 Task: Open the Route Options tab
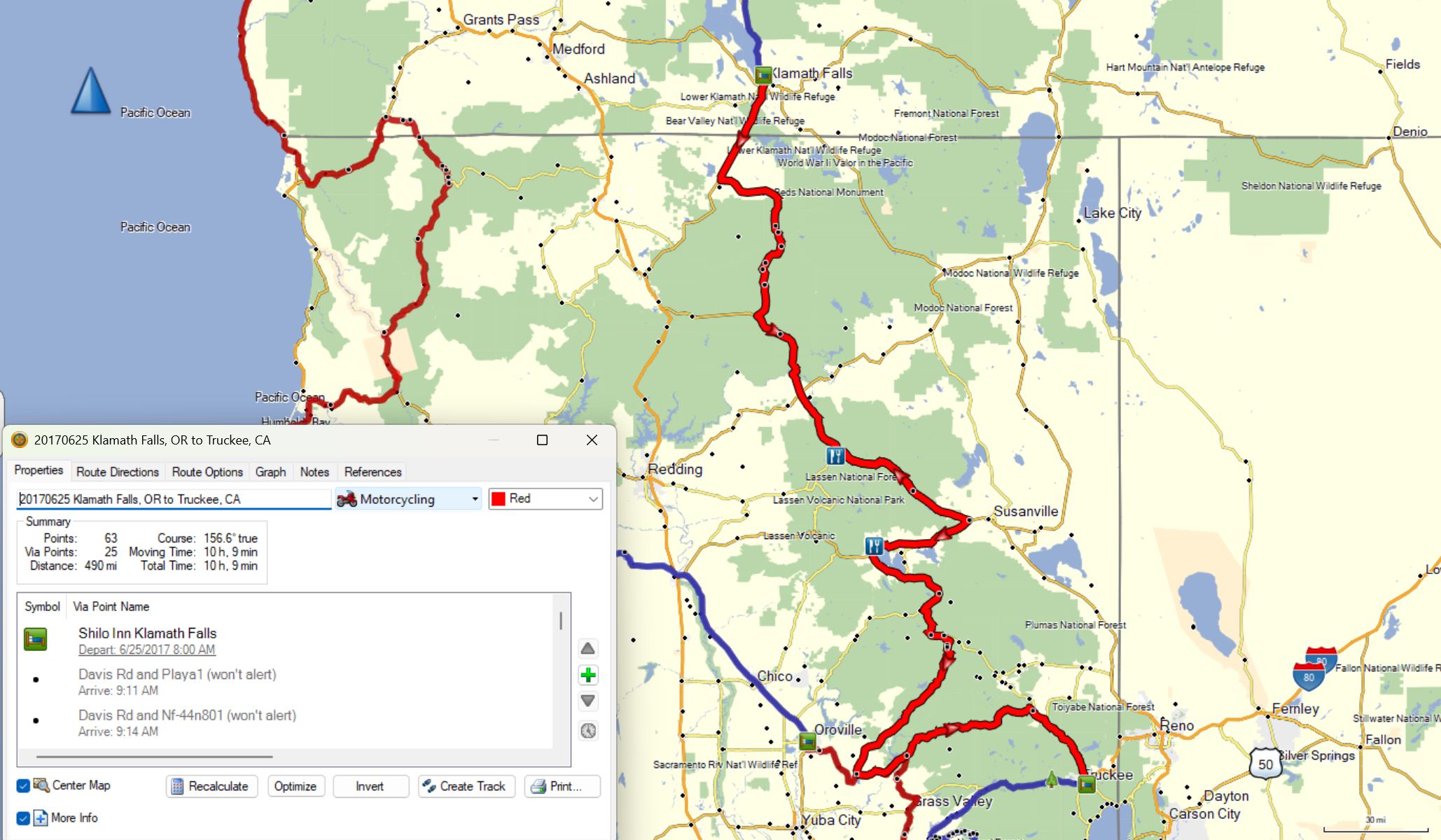click(207, 472)
